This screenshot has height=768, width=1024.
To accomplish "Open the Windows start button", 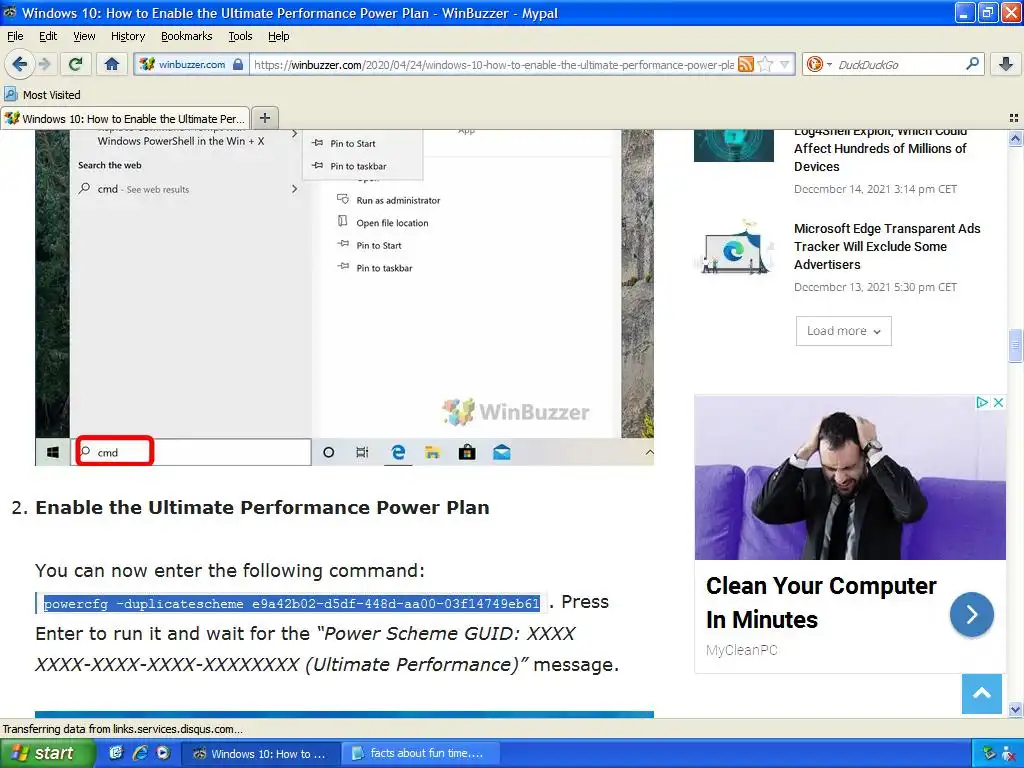I will [47, 753].
